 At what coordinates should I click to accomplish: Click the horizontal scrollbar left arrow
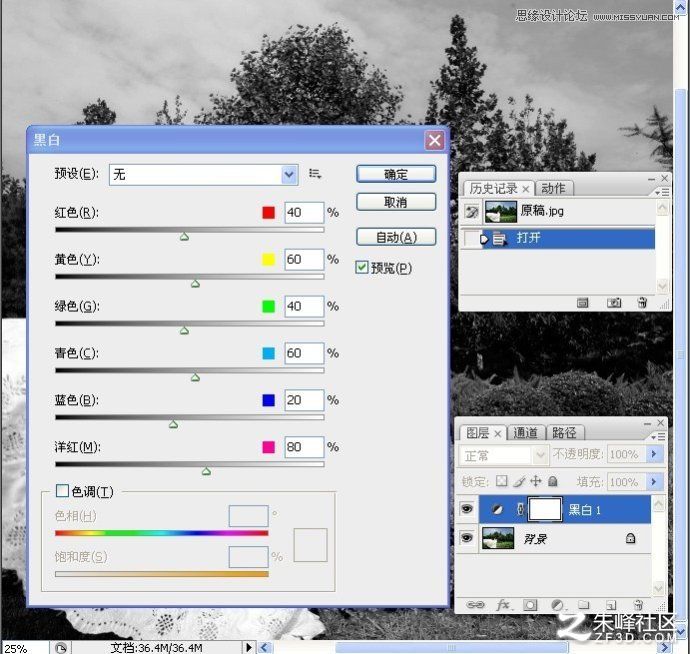(x=264, y=647)
